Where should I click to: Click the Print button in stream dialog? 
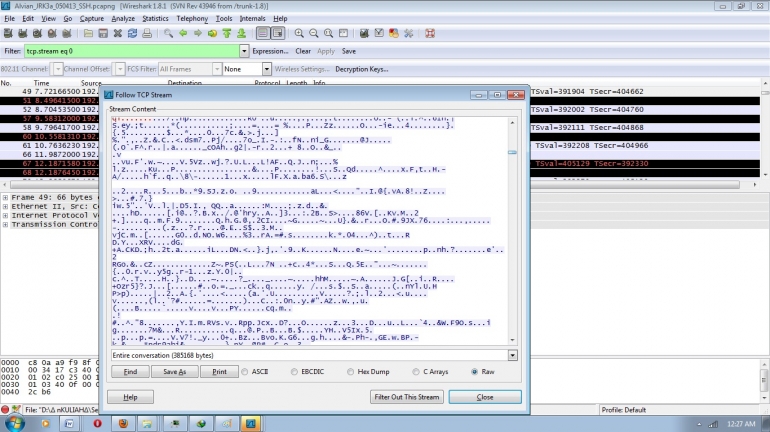[x=219, y=372]
